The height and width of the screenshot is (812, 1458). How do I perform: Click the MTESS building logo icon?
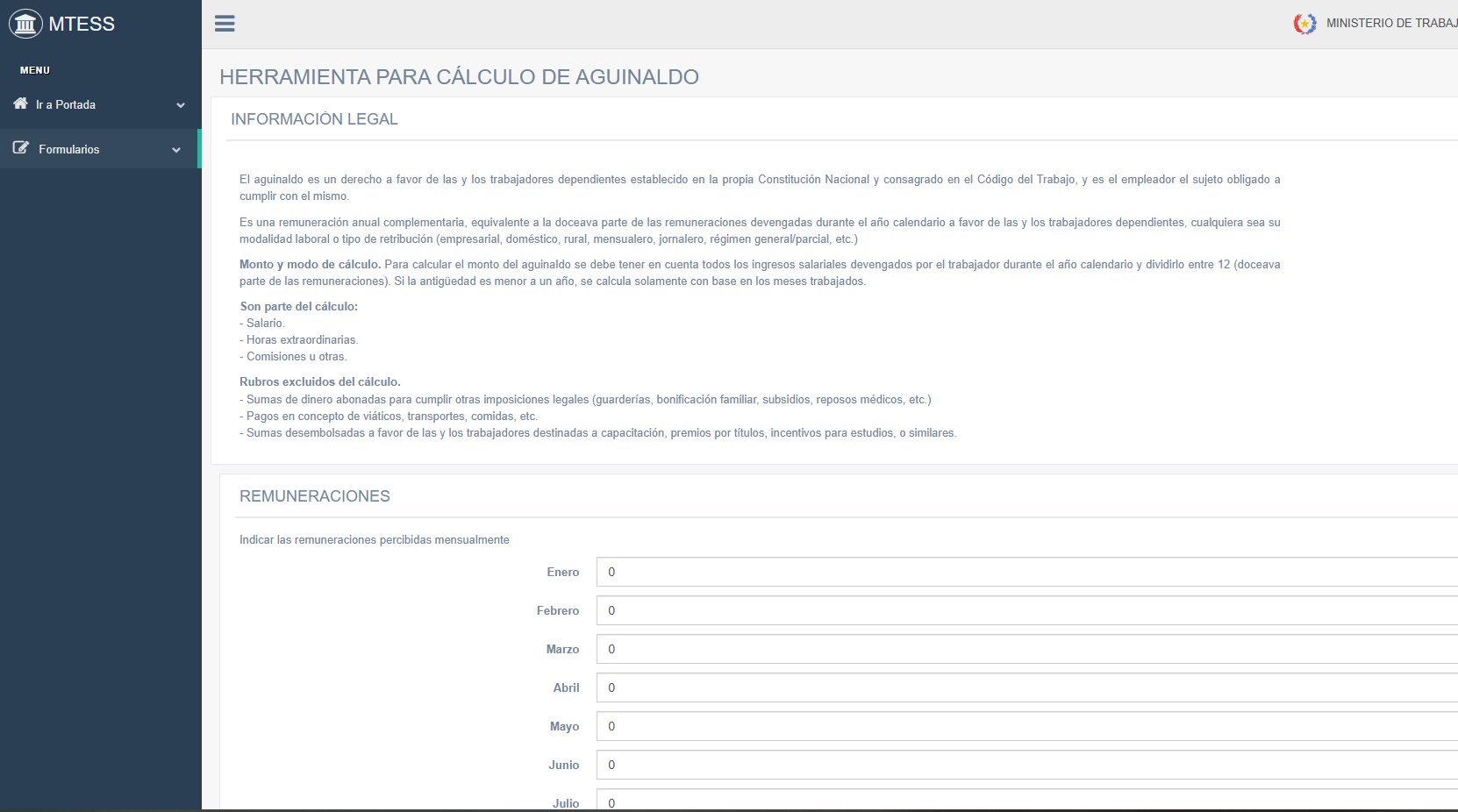25,24
